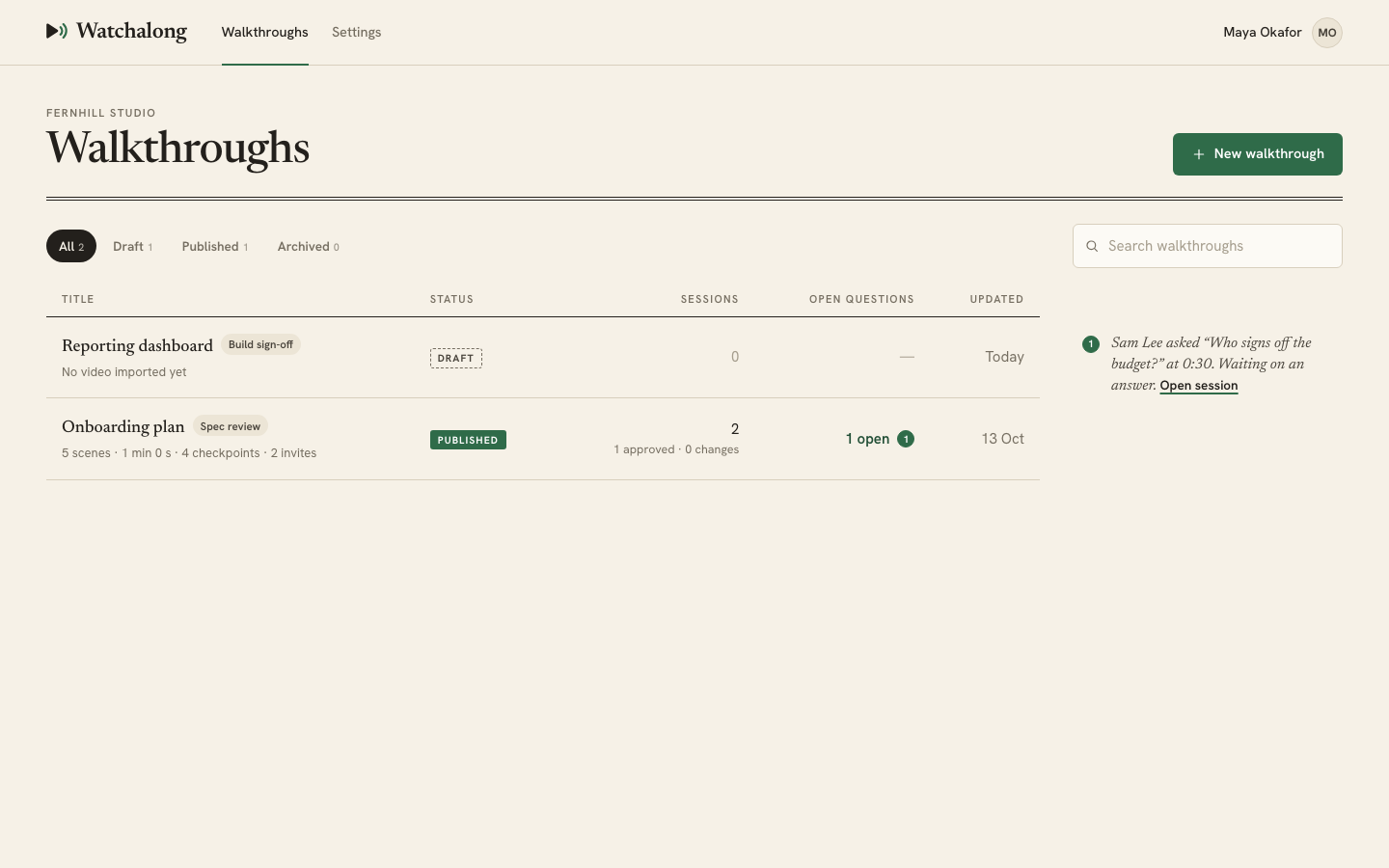This screenshot has width=1389, height=868.
Task: Click the Spec review tag
Action: (x=231, y=426)
